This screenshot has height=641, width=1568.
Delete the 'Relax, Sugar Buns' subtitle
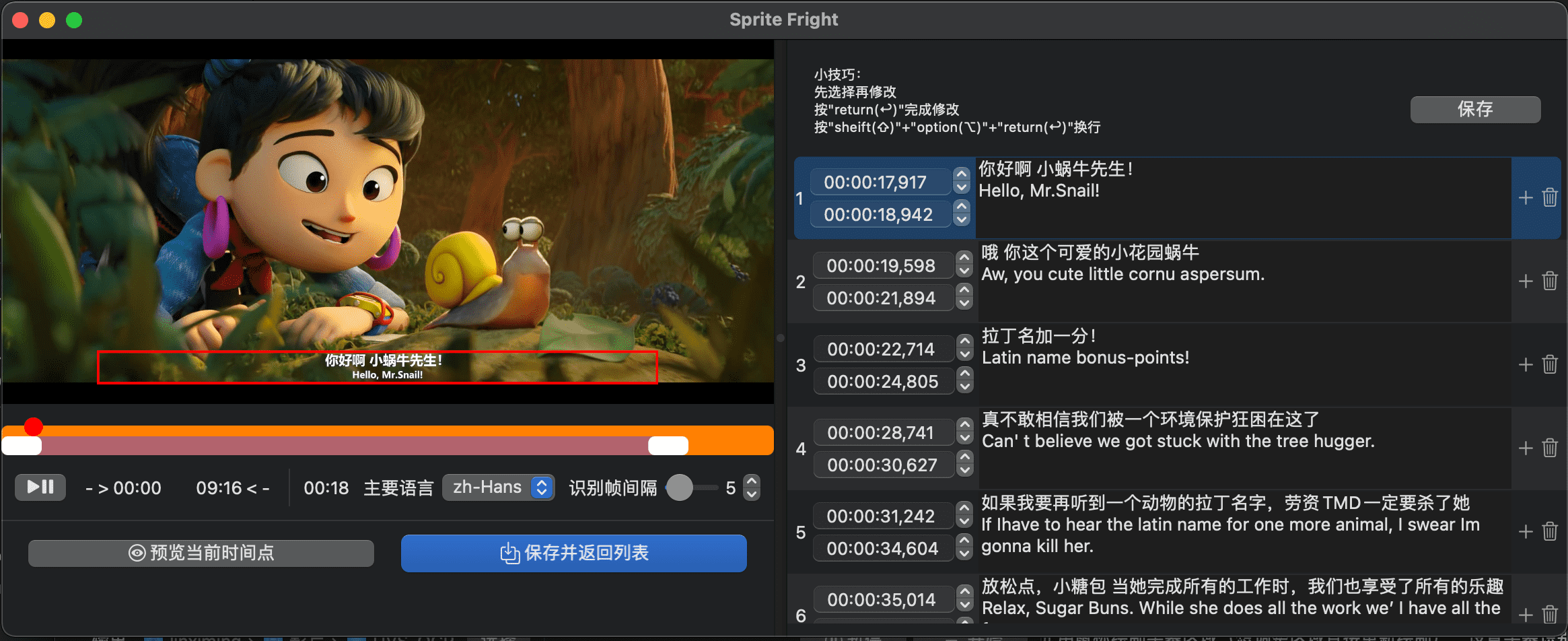pyautogui.click(x=1550, y=615)
